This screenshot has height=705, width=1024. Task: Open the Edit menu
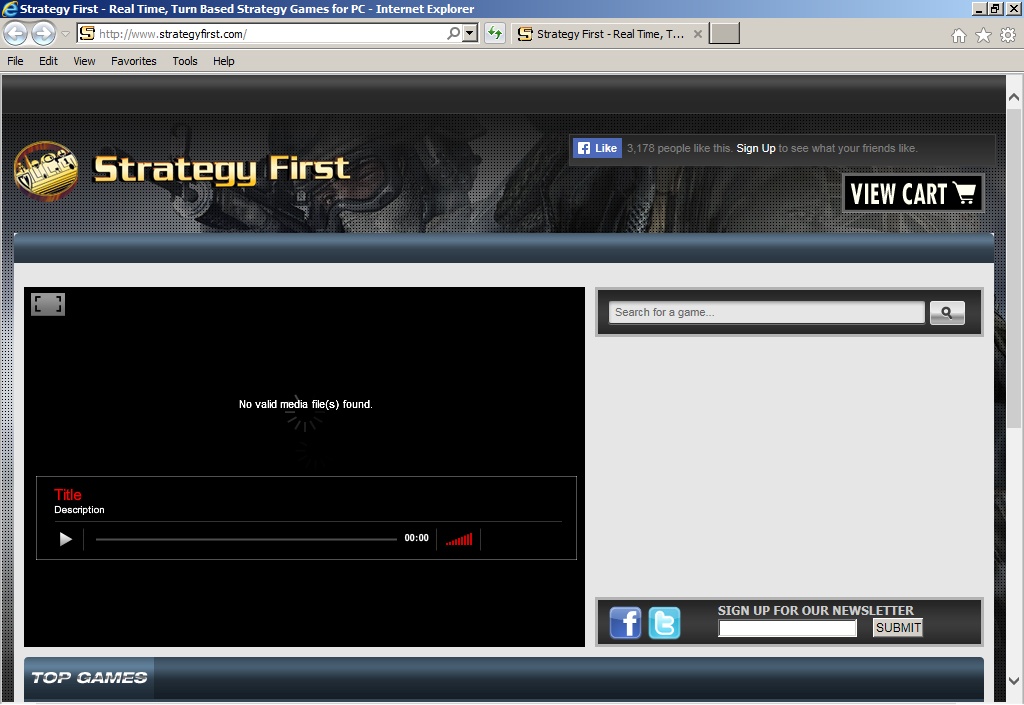coord(48,61)
